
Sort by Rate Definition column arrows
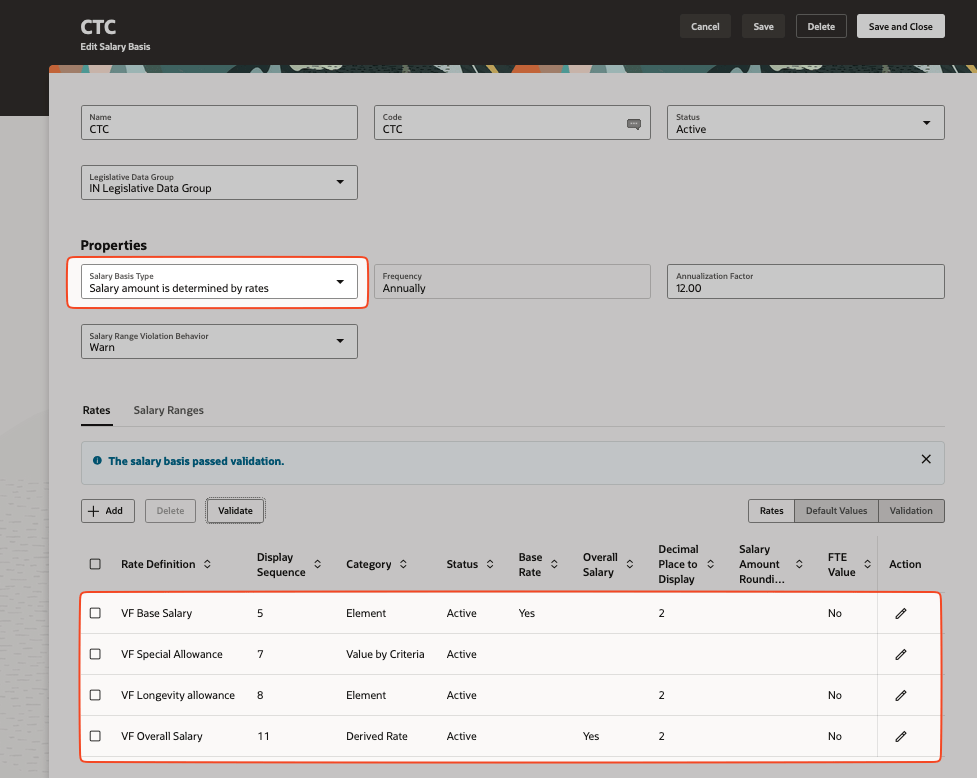(x=207, y=564)
